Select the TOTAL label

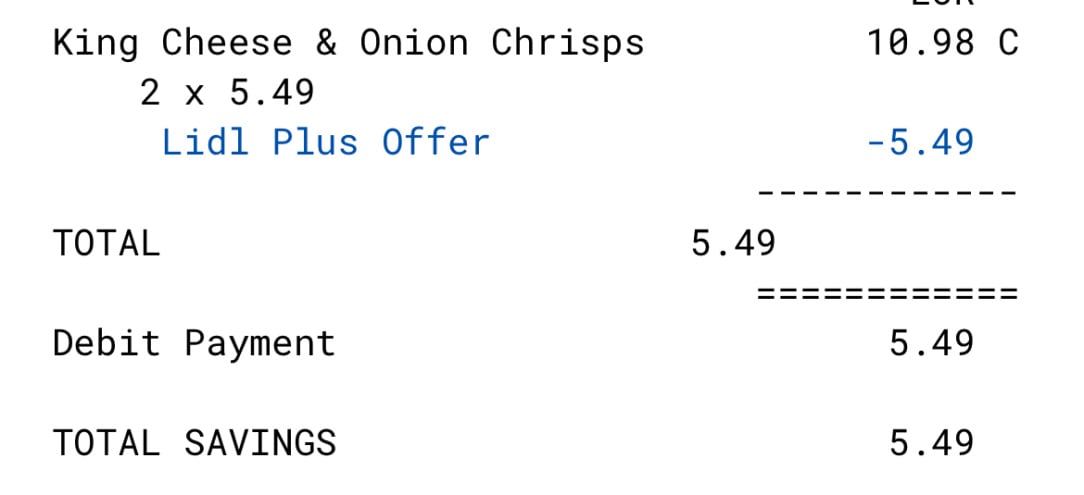point(106,243)
